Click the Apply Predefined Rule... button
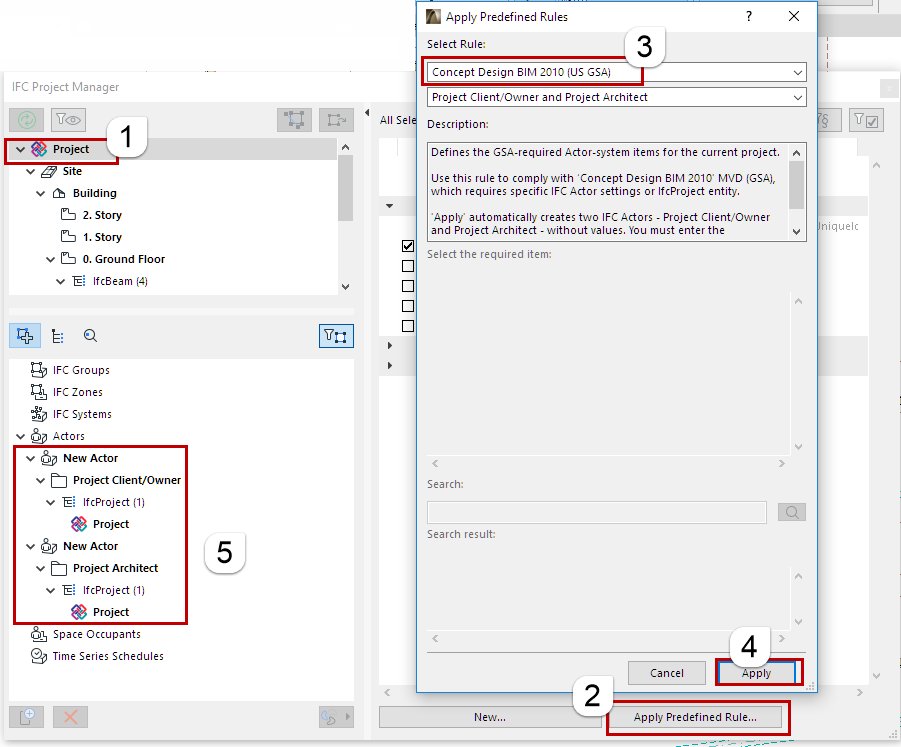 pyautogui.click(x=695, y=717)
